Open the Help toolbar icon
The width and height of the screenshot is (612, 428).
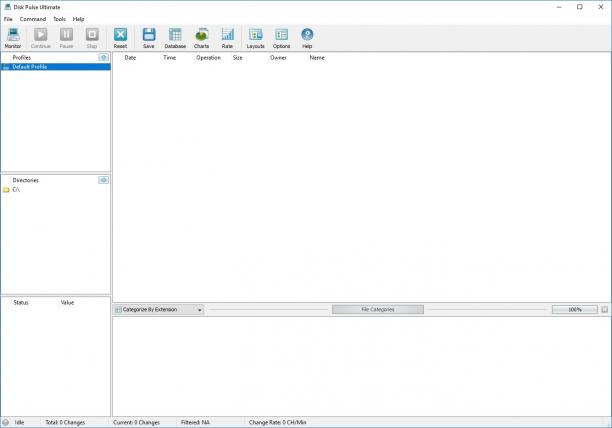tap(307, 35)
